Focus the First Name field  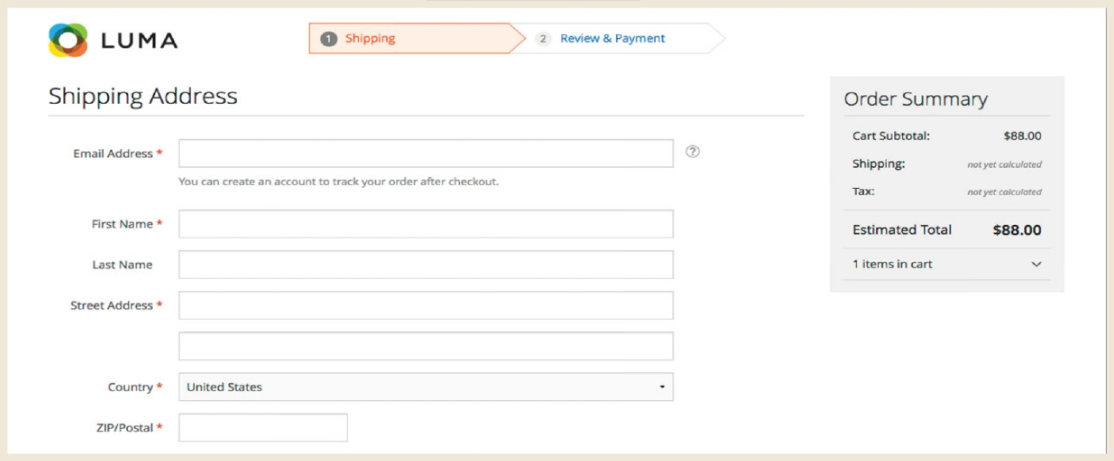426,224
